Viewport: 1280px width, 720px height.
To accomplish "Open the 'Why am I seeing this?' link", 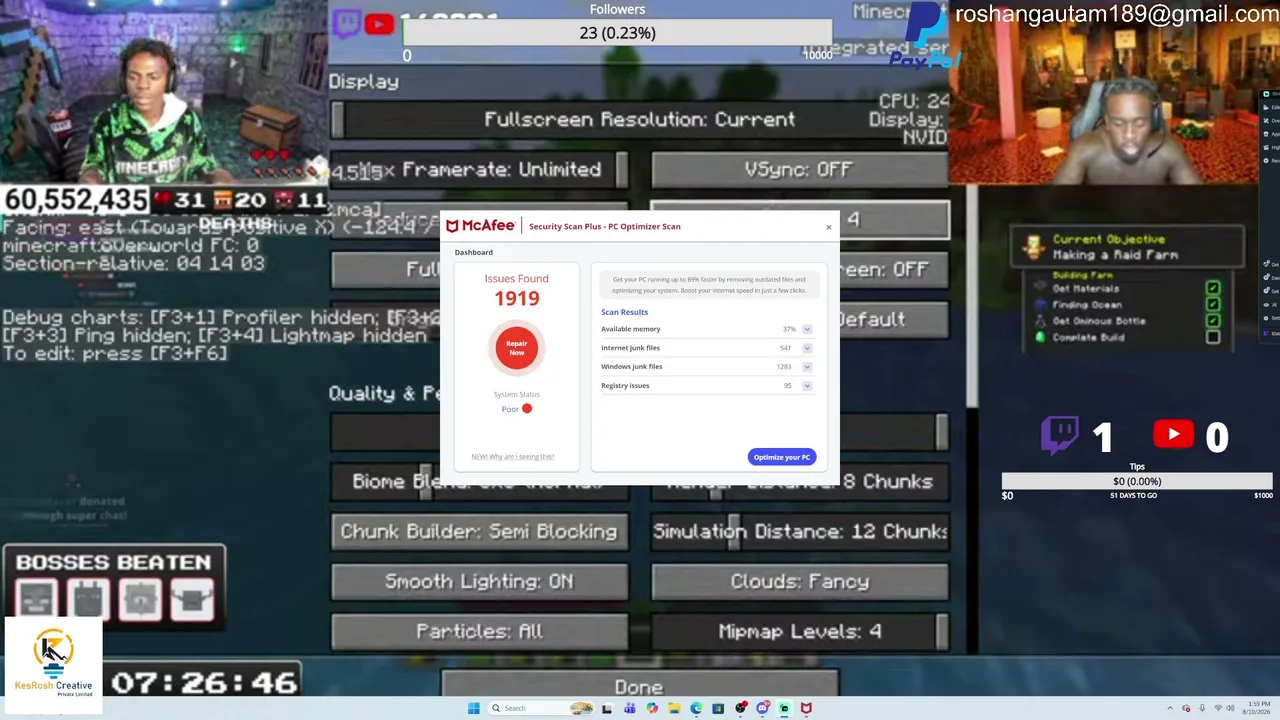I will pos(513,457).
